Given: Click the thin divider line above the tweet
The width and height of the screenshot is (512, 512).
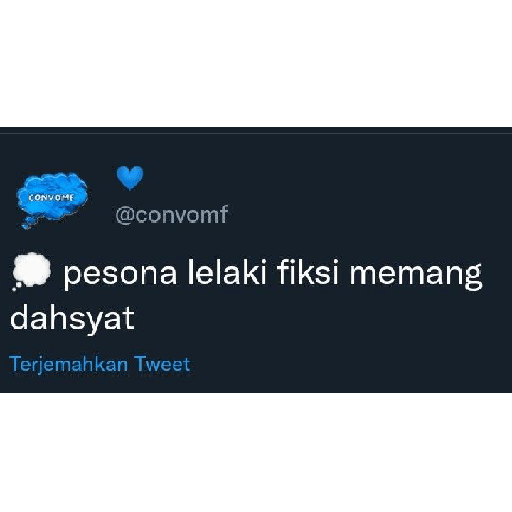Looking at the screenshot, I should [x=256, y=134].
